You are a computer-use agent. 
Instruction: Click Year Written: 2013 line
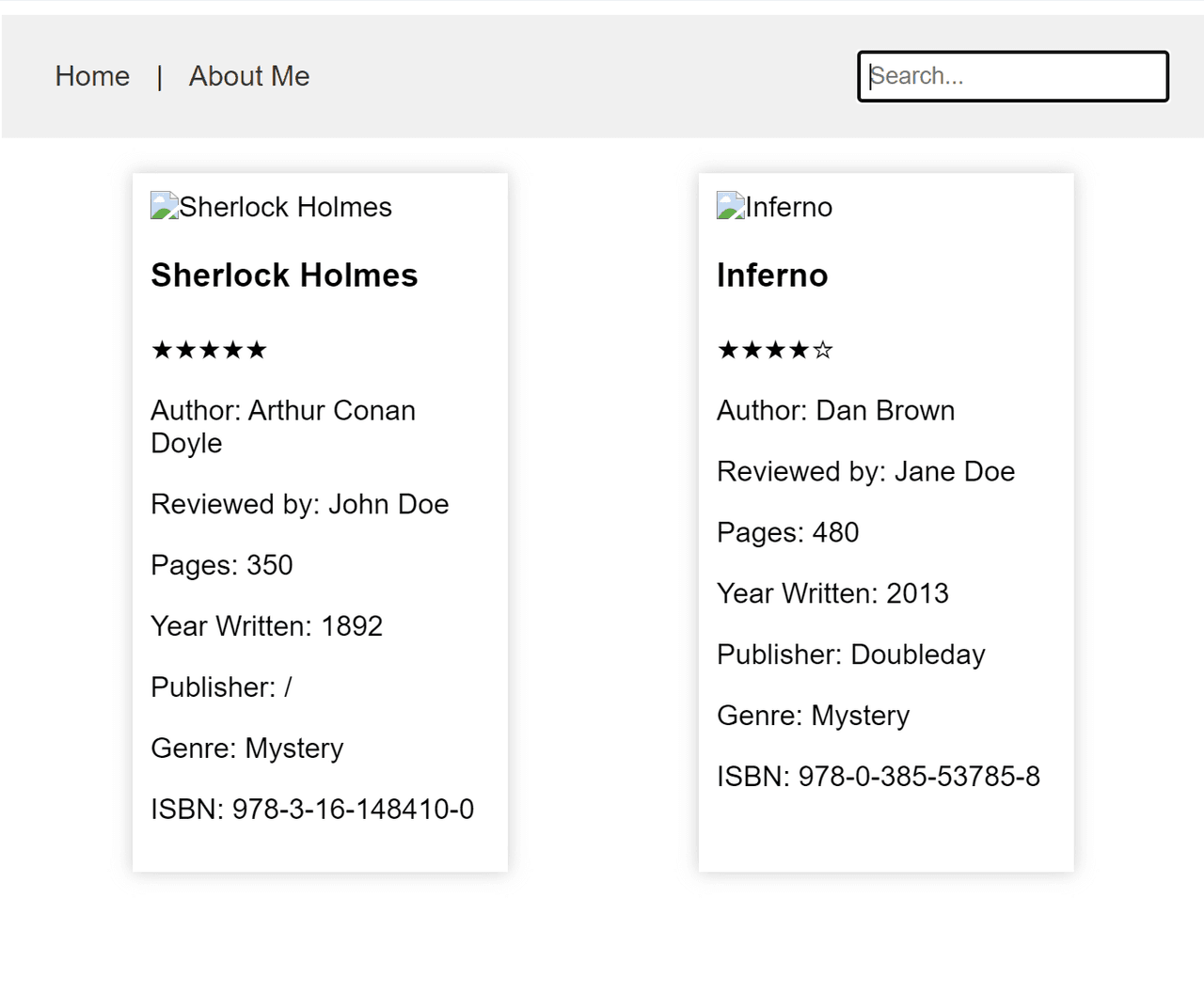(x=832, y=593)
